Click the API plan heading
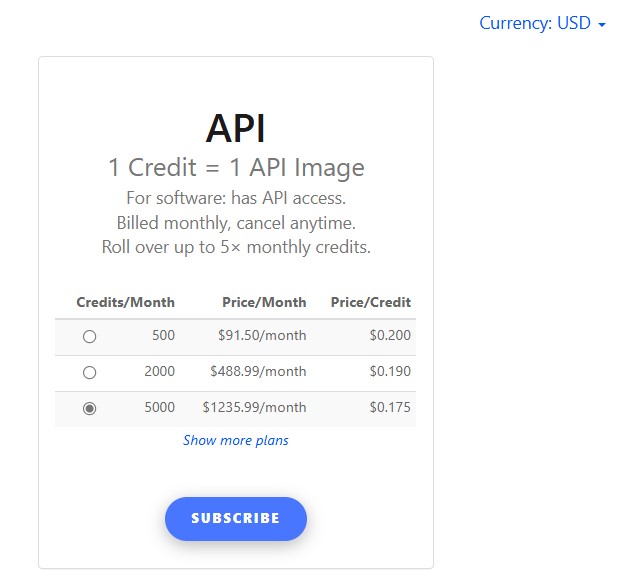Screen dimensions: 625x587 pyautogui.click(x=236, y=128)
